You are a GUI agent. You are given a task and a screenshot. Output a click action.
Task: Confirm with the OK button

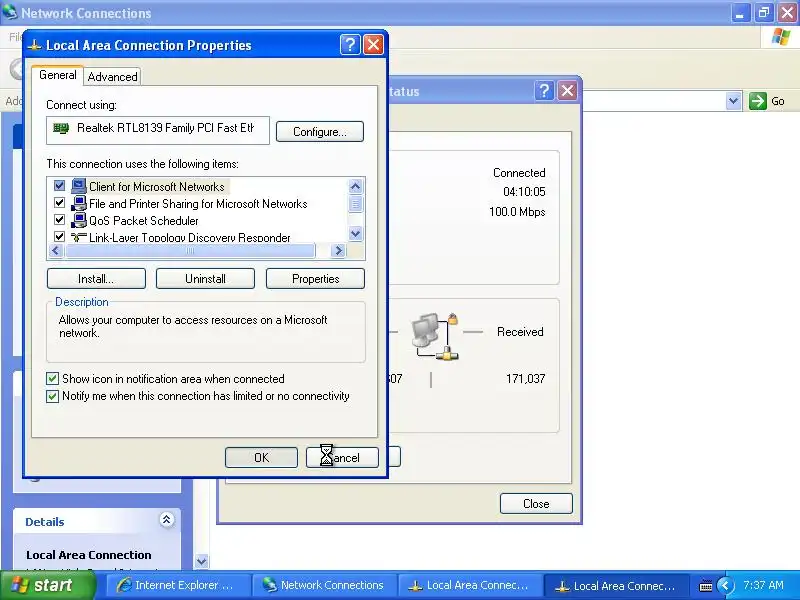tap(261, 457)
